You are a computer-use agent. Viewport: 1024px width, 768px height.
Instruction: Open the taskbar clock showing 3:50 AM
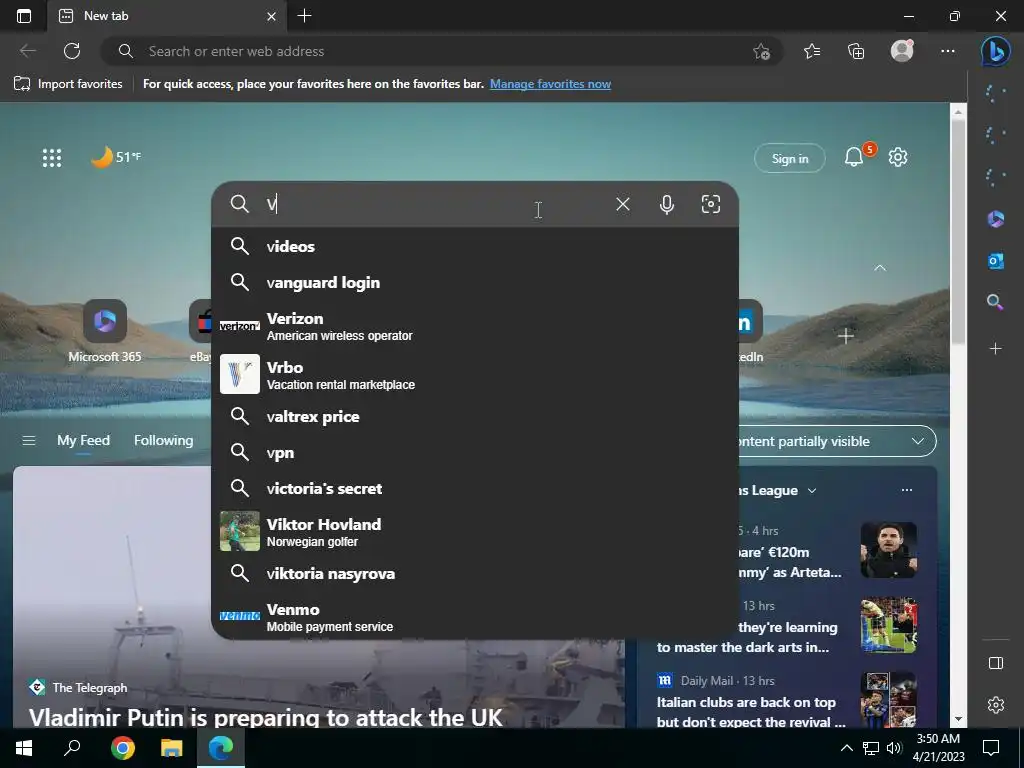[x=938, y=748]
